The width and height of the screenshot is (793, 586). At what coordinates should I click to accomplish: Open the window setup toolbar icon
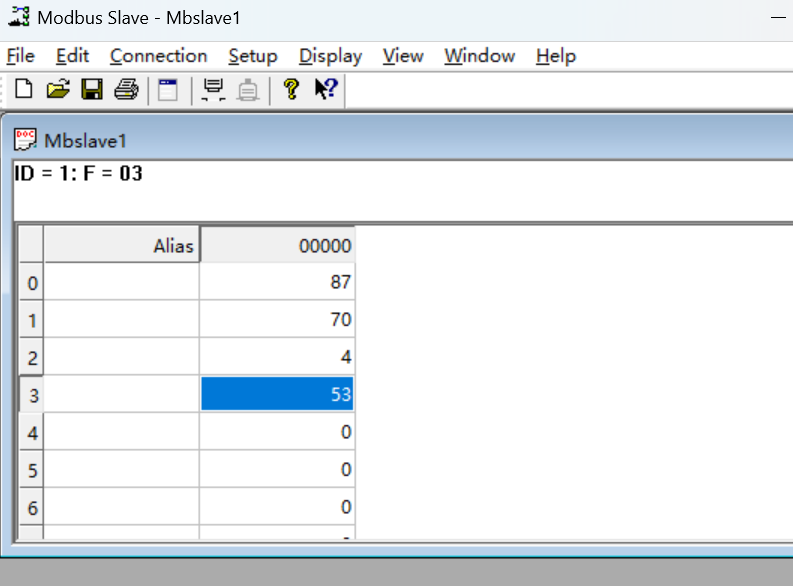tap(167, 90)
